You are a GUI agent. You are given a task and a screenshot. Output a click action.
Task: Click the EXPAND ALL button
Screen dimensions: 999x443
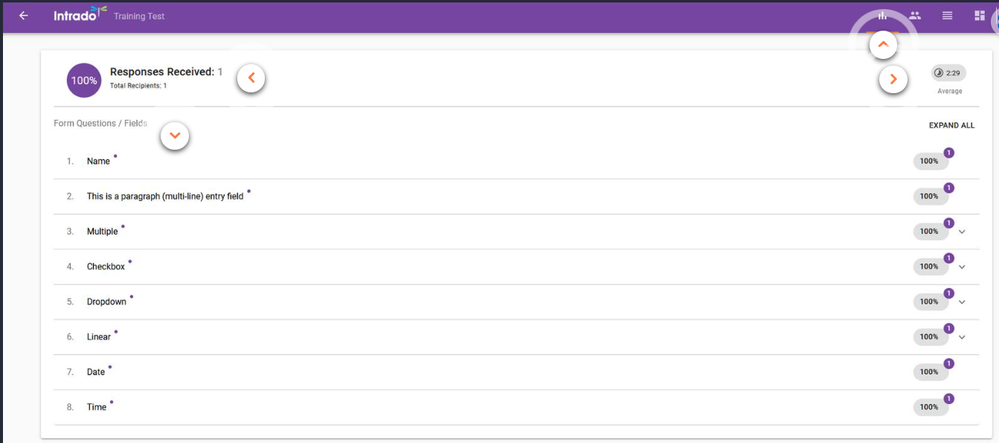click(x=951, y=126)
